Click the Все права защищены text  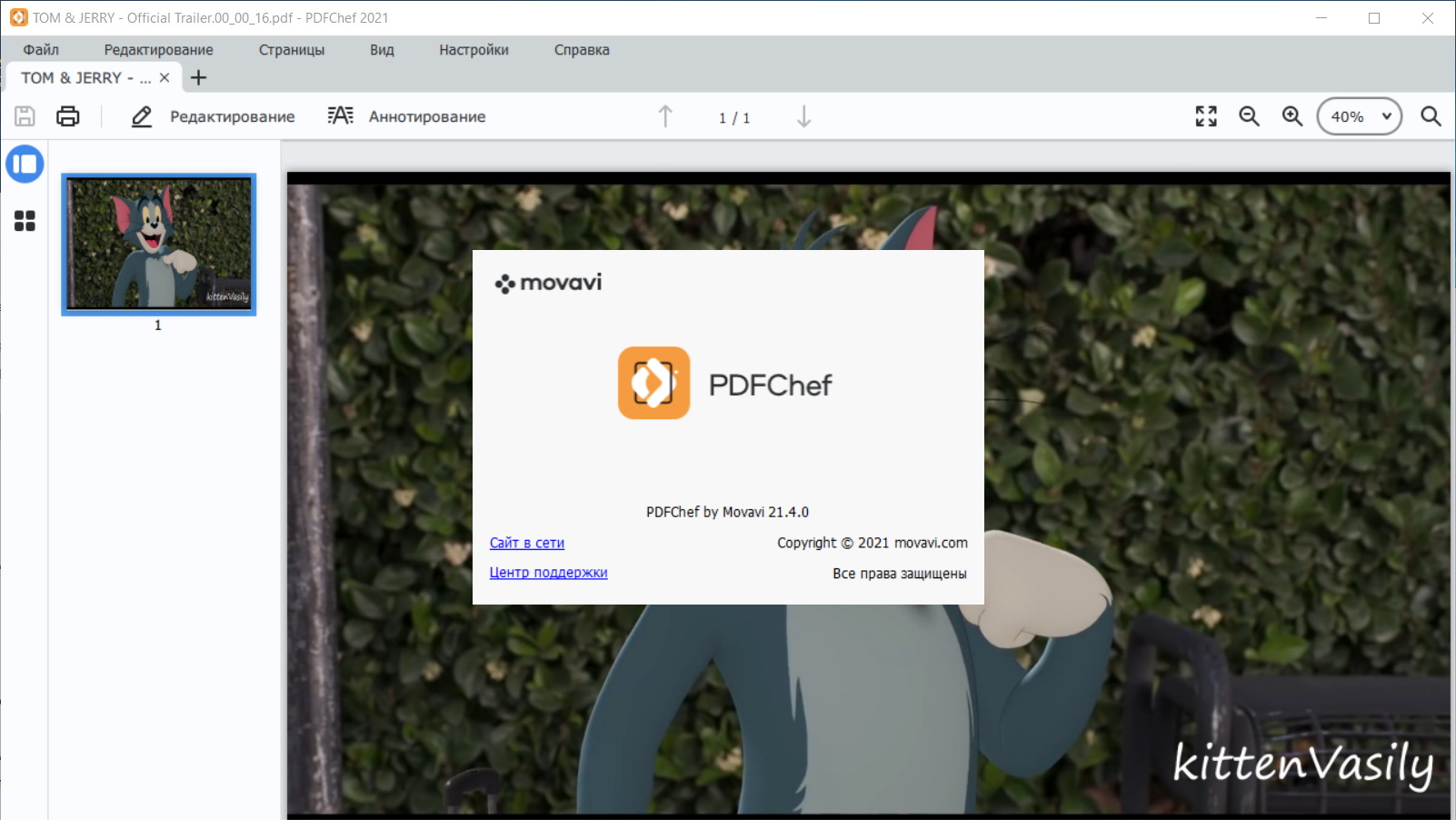coord(900,574)
